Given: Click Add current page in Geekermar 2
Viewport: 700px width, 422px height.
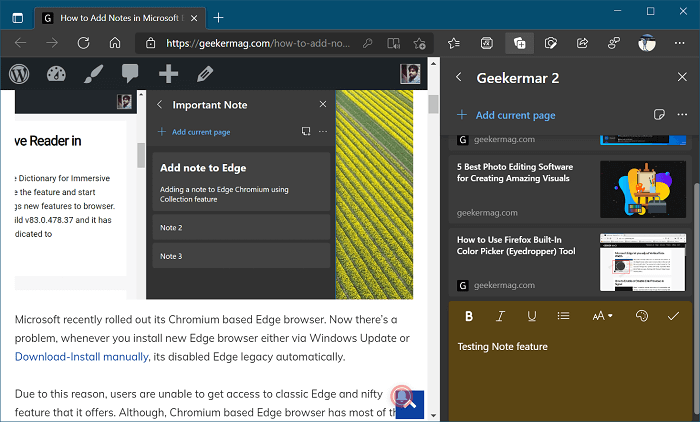Looking at the screenshot, I should pos(506,115).
